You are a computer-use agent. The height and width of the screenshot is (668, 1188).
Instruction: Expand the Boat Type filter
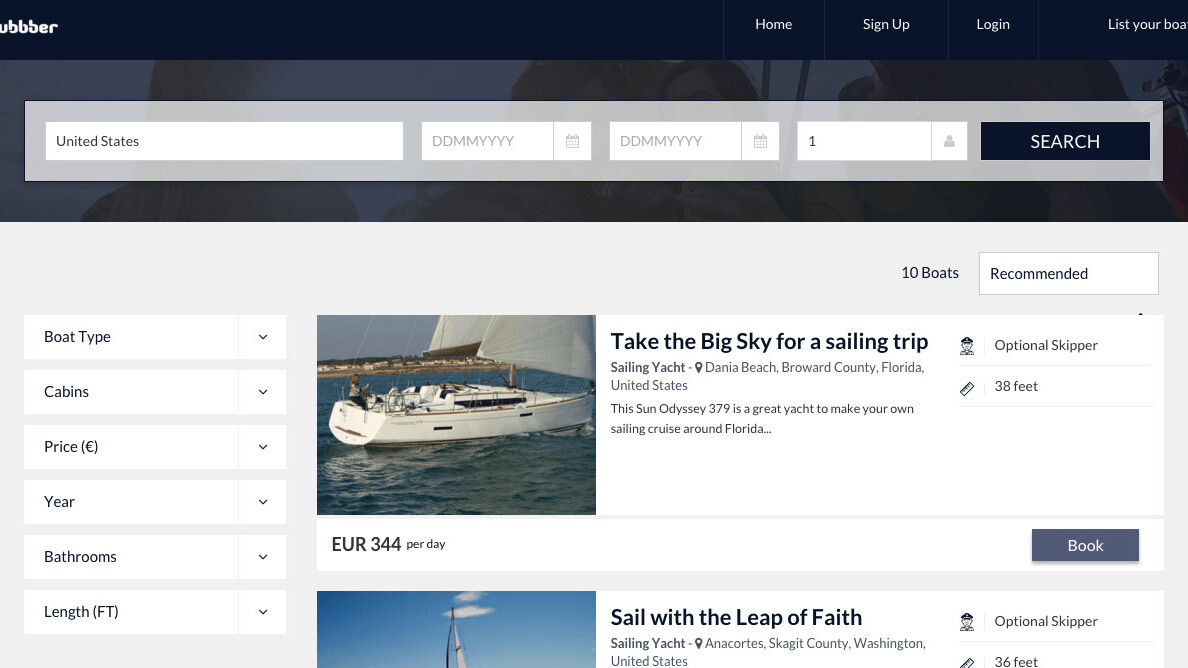(x=262, y=337)
